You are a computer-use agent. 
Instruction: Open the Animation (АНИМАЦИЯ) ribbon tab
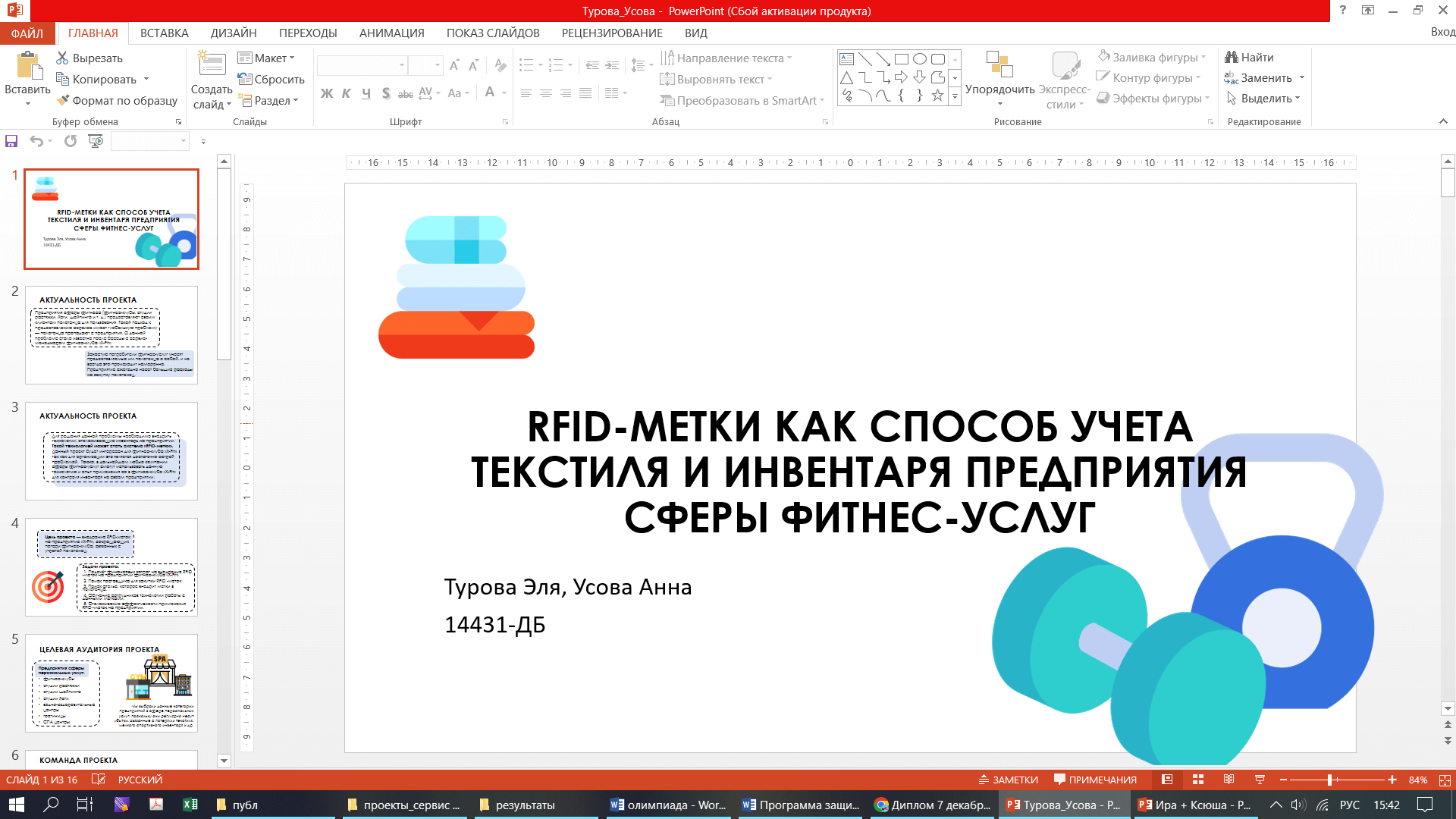391,33
